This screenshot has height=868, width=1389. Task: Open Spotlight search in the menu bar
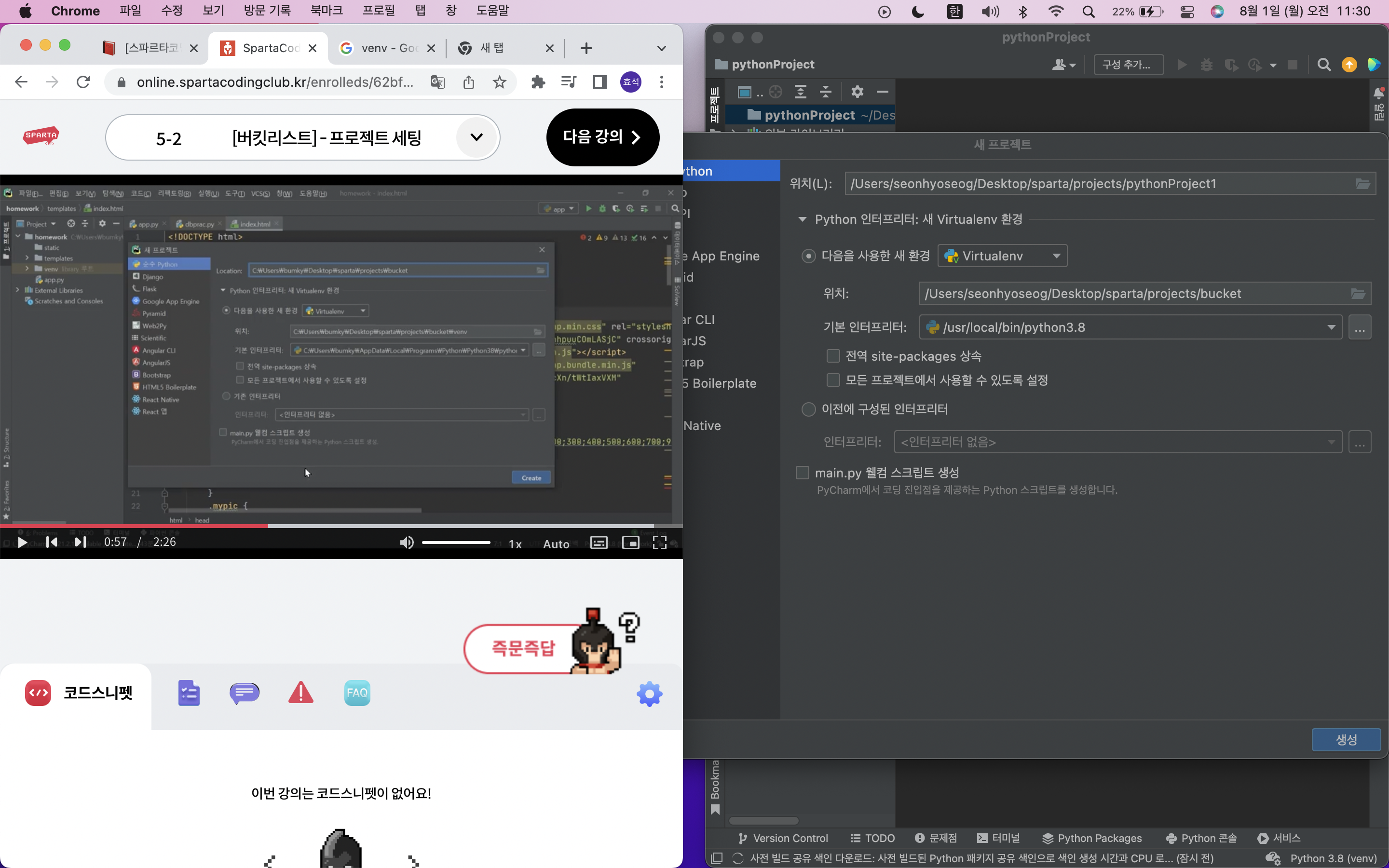click(1088, 12)
